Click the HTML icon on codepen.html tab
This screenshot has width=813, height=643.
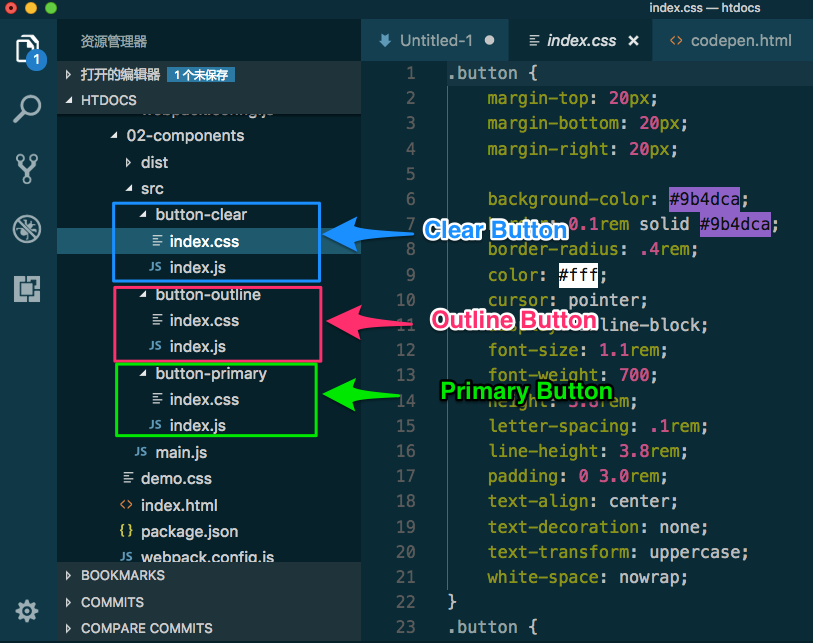(x=676, y=40)
